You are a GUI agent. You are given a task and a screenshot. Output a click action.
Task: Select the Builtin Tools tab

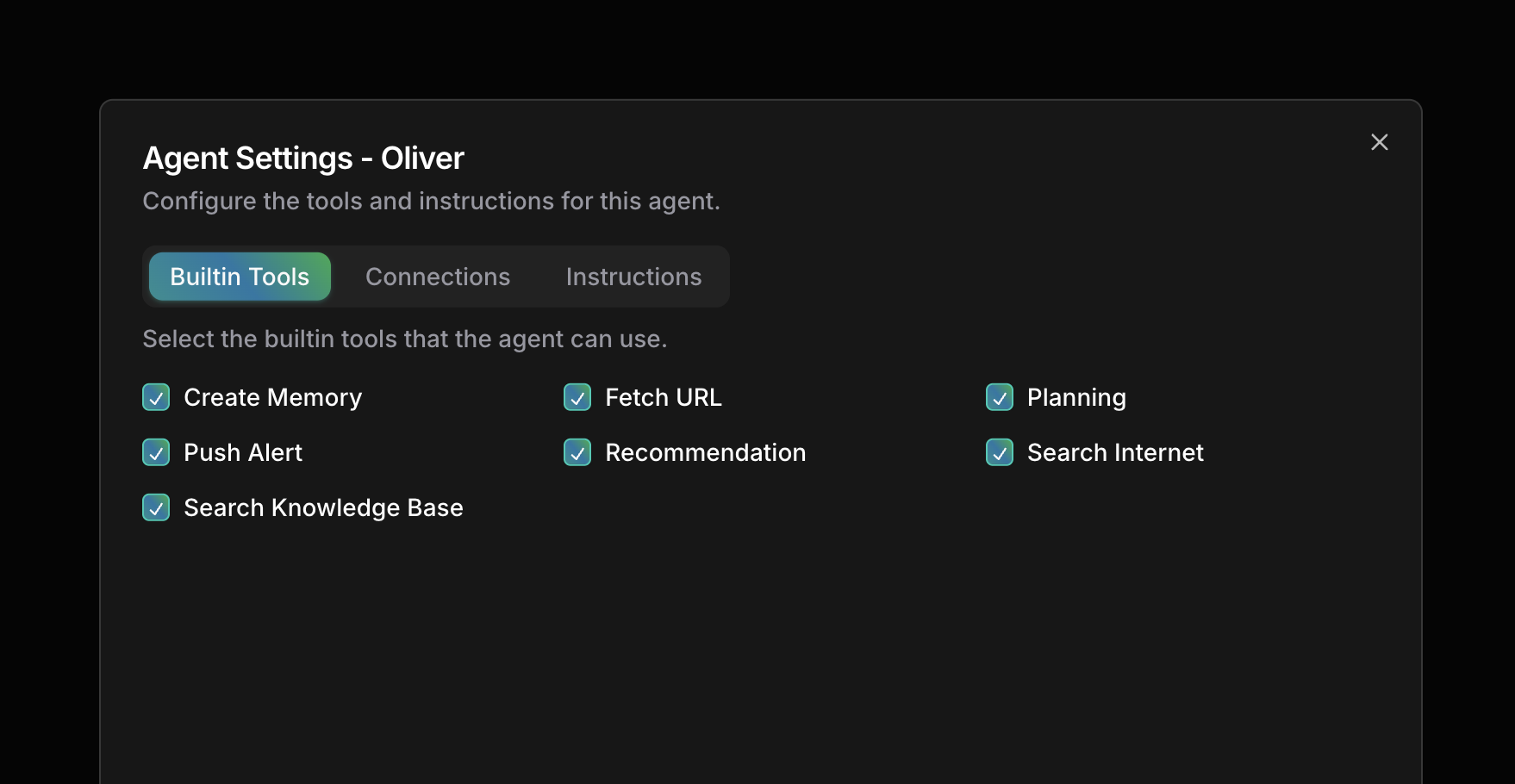pos(239,276)
